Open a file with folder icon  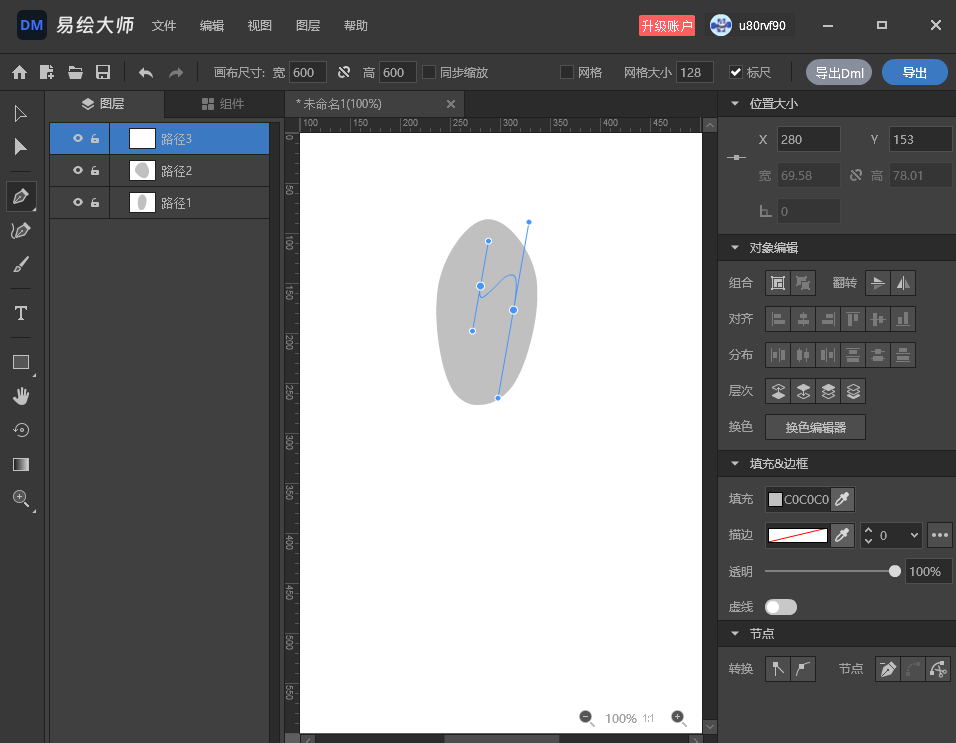pos(75,73)
